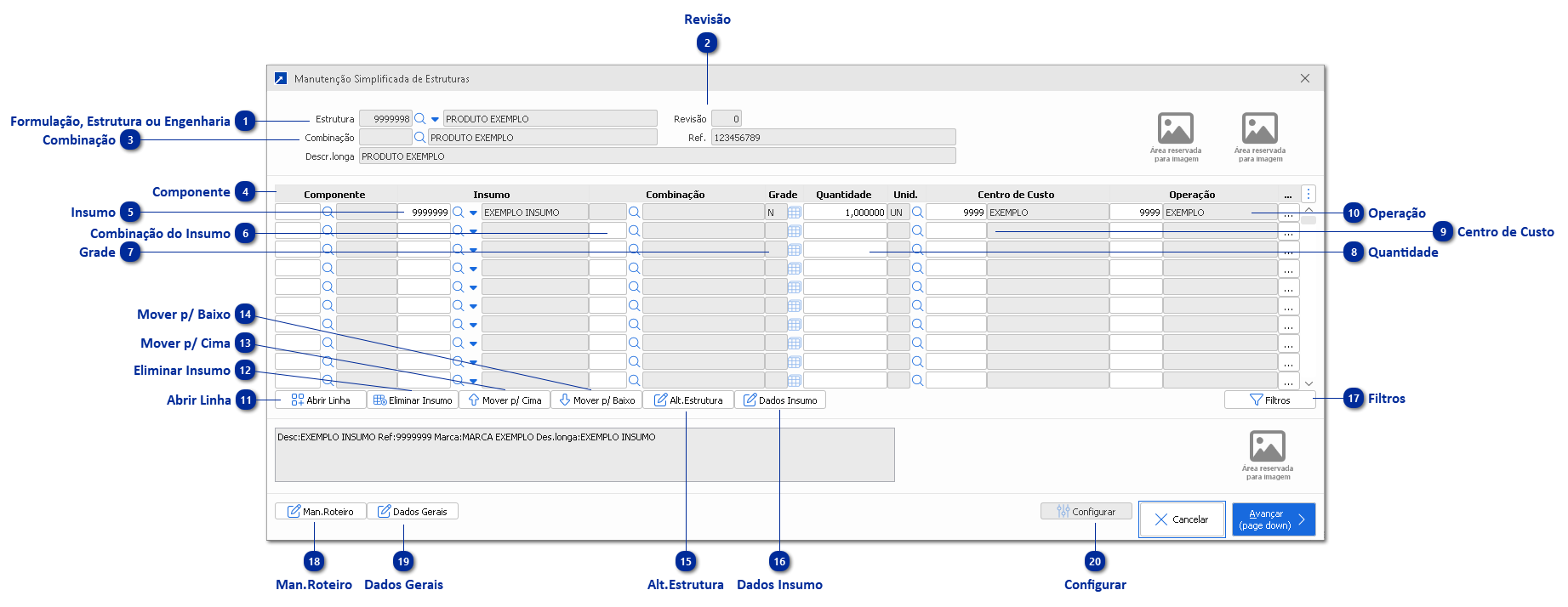Click Dados Gerais button
The width and height of the screenshot is (1568, 607).
coord(413,512)
